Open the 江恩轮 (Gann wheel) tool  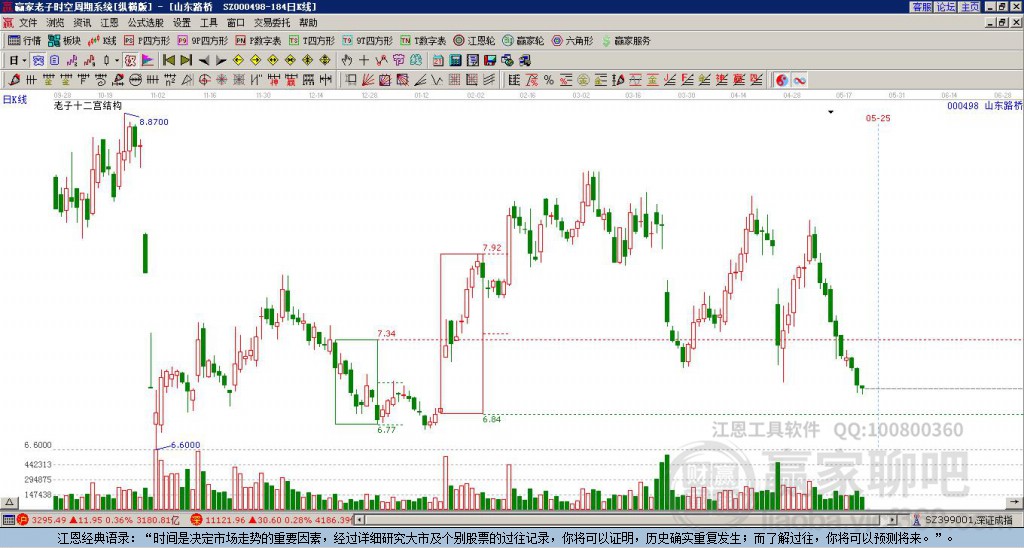[474, 40]
